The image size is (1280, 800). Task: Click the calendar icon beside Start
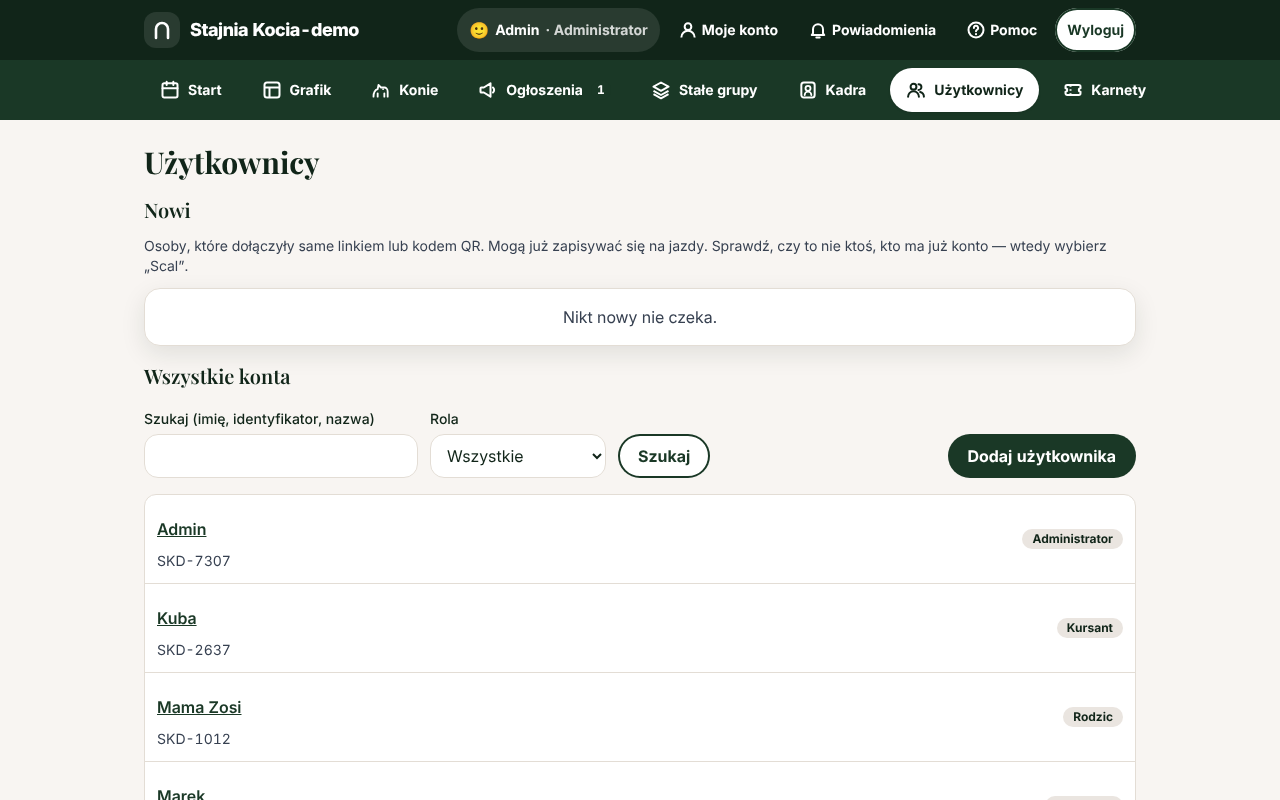pyautogui.click(x=170, y=90)
